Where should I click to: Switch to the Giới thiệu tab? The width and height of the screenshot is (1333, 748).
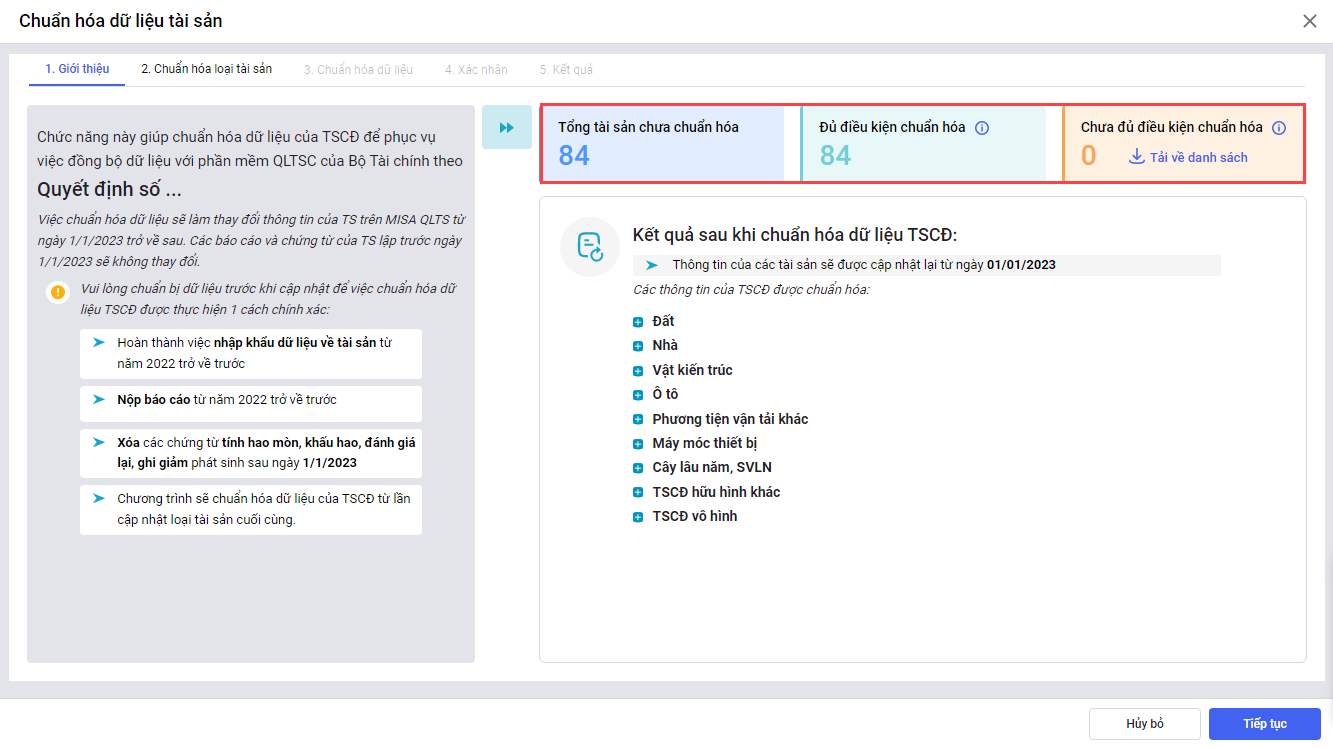77,69
